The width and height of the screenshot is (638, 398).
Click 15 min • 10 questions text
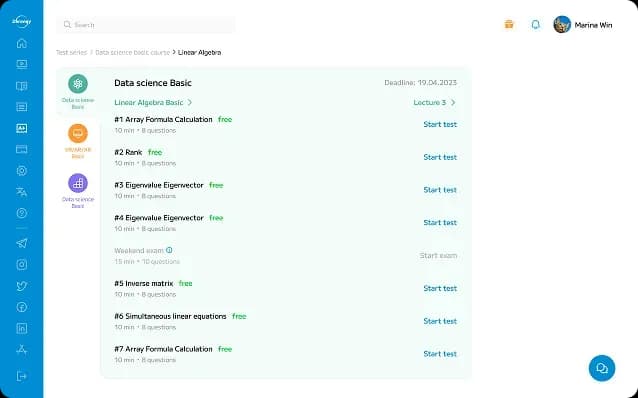point(147,261)
